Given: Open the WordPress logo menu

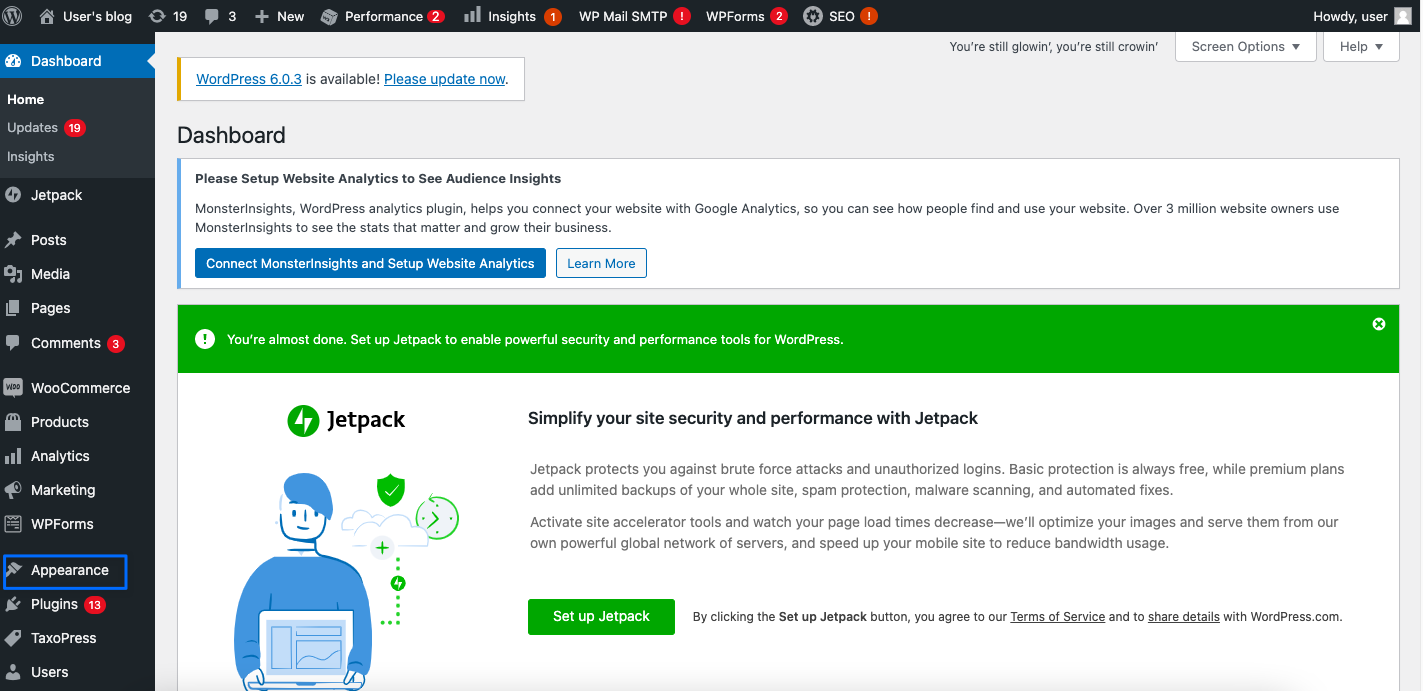Looking at the screenshot, I should 13,16.
